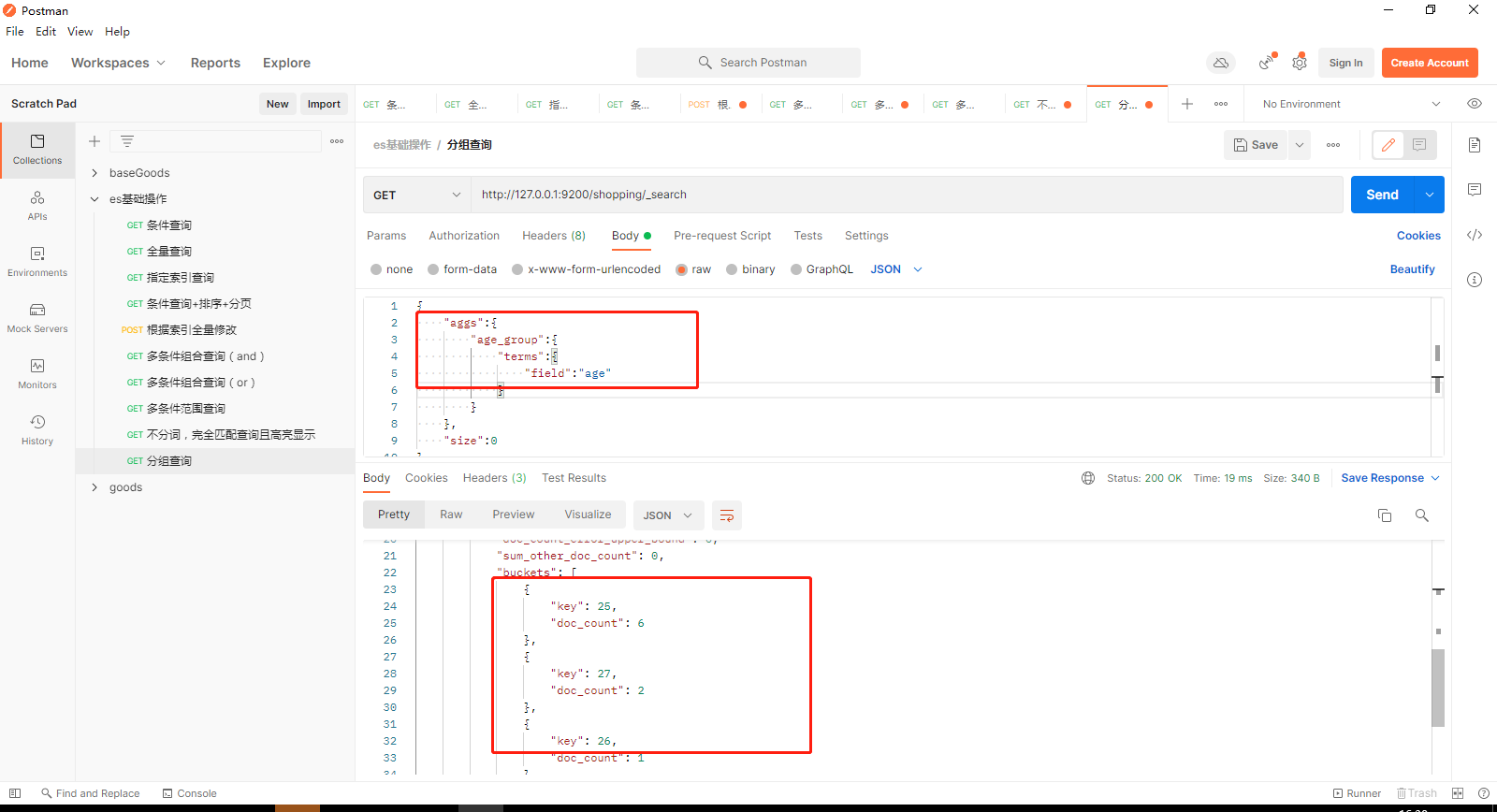Open the Workspaces dropdown menu
This screenshot has width=1497, height=812.
[x=118, y=63]
